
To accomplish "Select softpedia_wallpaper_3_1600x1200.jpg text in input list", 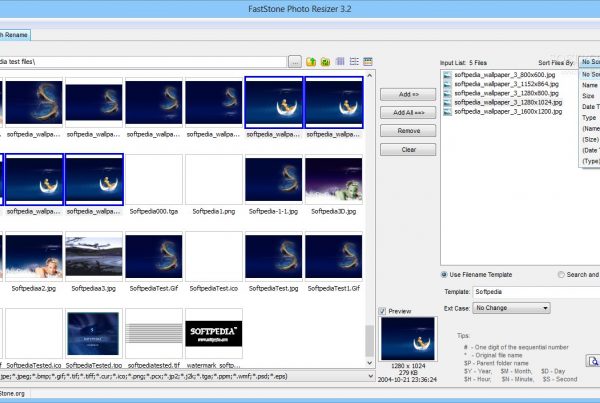I will pos(508,112).
